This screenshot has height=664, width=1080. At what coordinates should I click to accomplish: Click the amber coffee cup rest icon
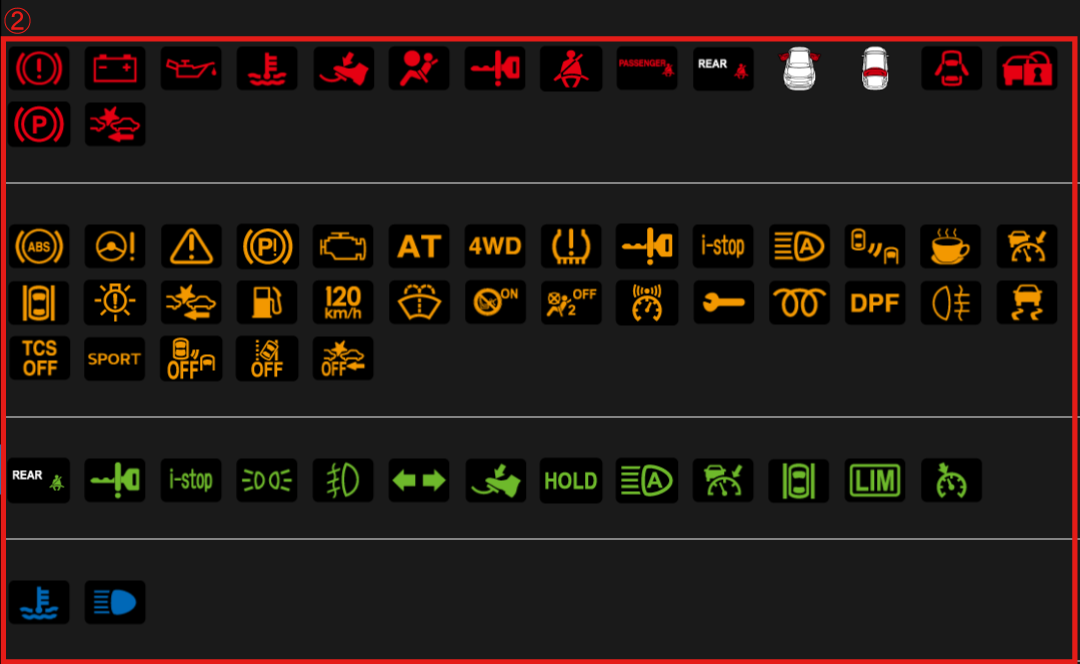tap(951, 246)
